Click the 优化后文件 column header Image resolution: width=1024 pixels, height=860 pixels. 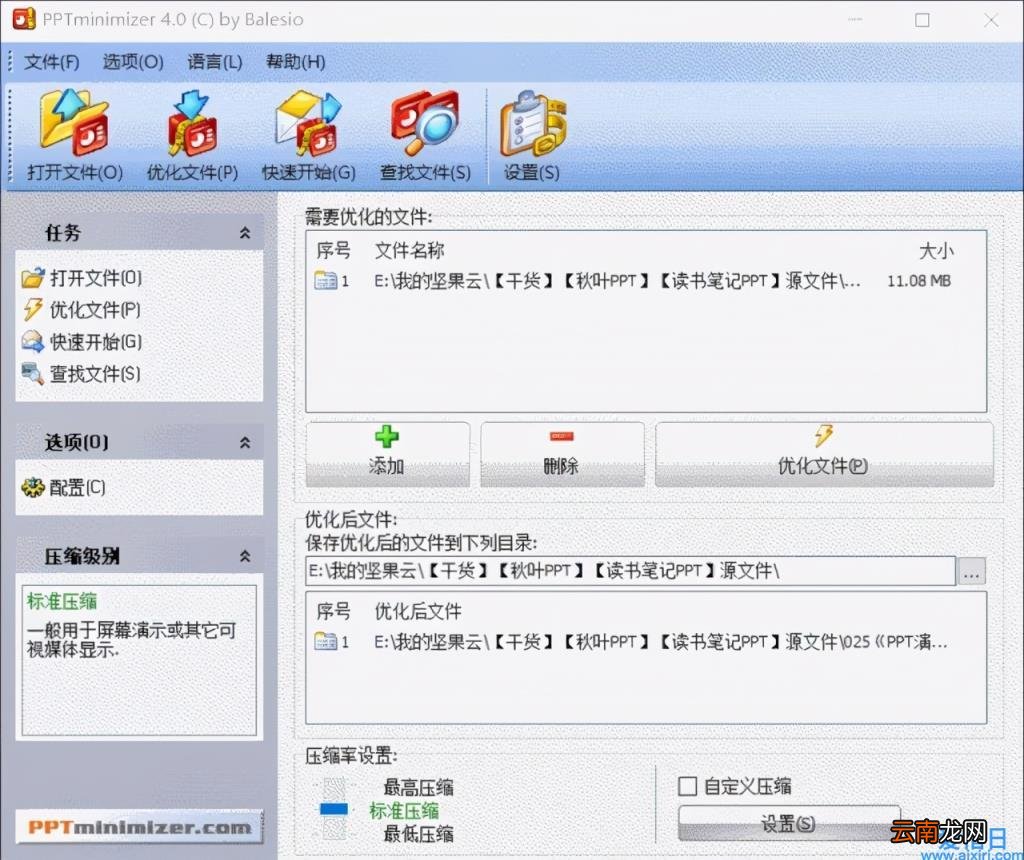[x=418, y=611]
